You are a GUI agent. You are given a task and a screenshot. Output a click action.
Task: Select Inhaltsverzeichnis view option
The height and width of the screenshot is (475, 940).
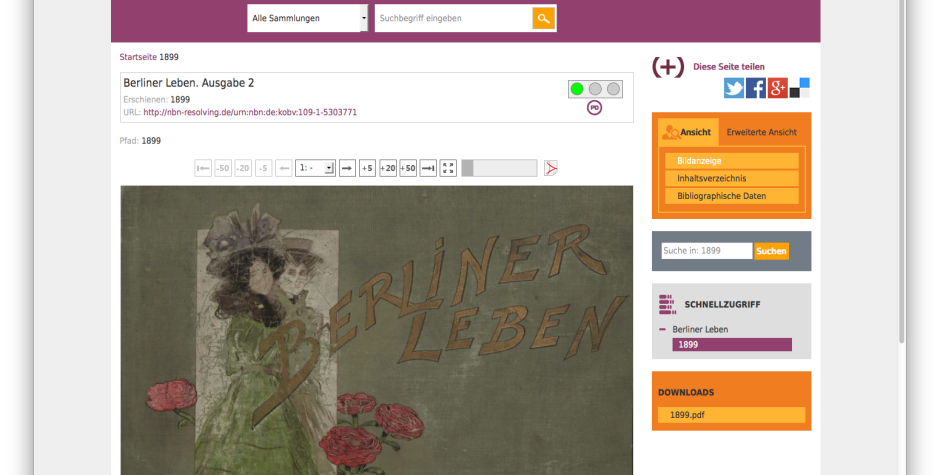click(x=731, y=178)
